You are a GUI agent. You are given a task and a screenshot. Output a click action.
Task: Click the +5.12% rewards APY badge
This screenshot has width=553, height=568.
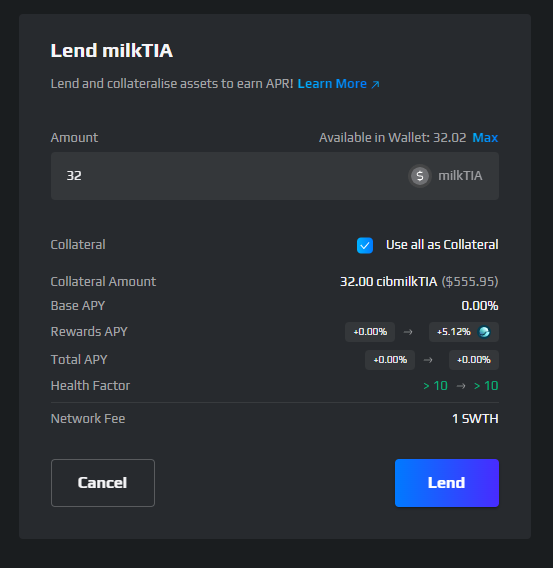click(x=464, y=332)
